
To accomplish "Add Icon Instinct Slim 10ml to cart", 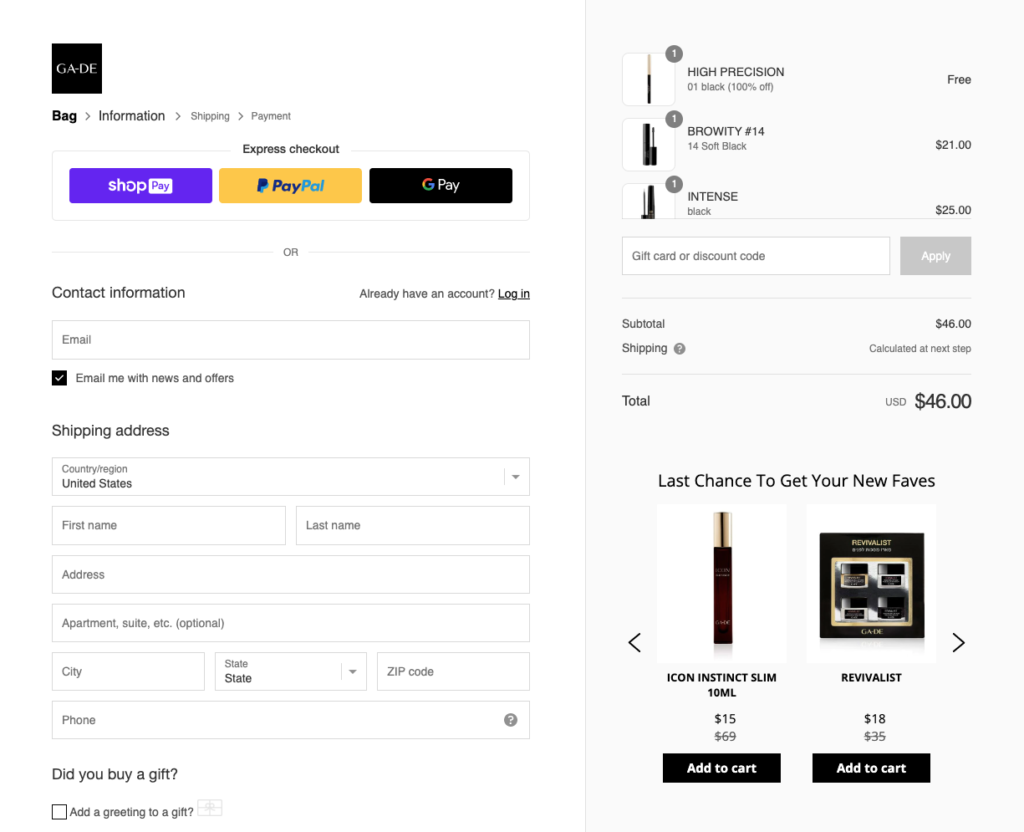I will coord(721,768).
